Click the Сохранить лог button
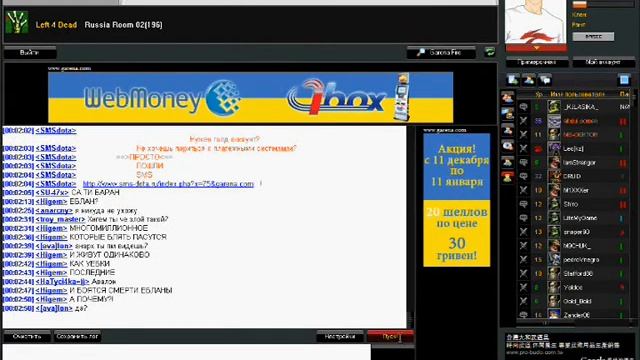The image size is (640, 360). click(x=77, y=337)
